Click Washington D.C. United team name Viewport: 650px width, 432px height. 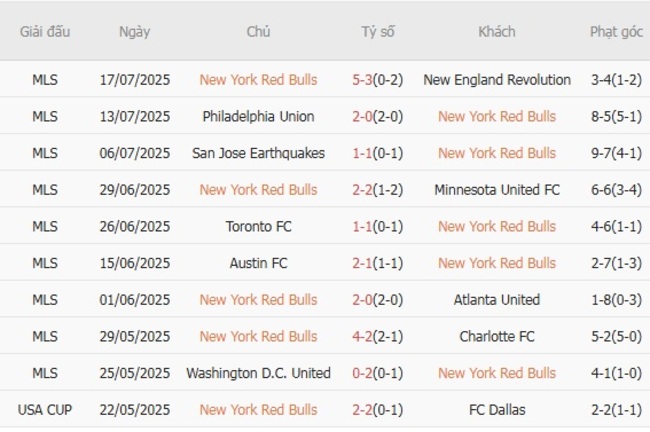pyautogui.click(x=258, y=373)
